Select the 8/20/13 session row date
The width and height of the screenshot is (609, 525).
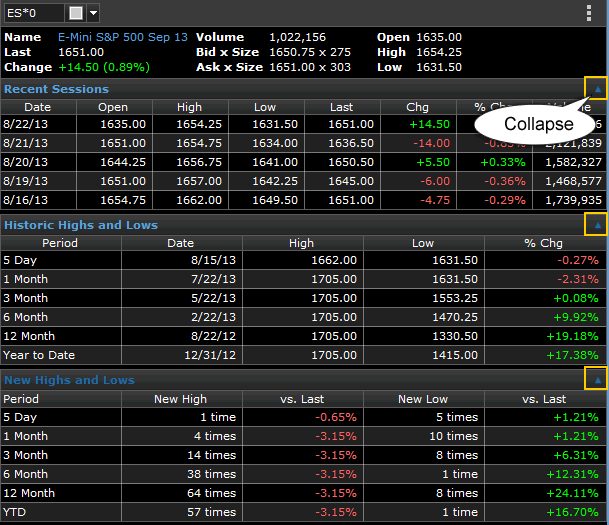[x=26, y=162]
